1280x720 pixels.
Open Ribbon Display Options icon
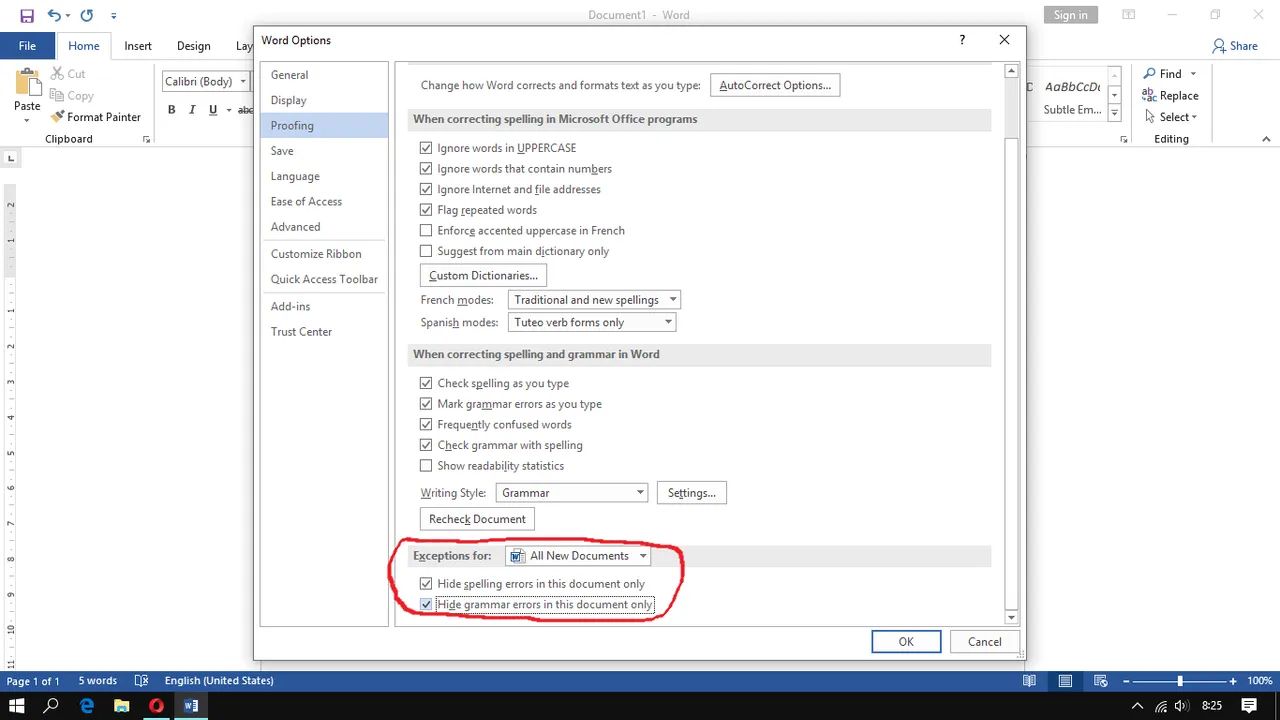pos(1129,15)
